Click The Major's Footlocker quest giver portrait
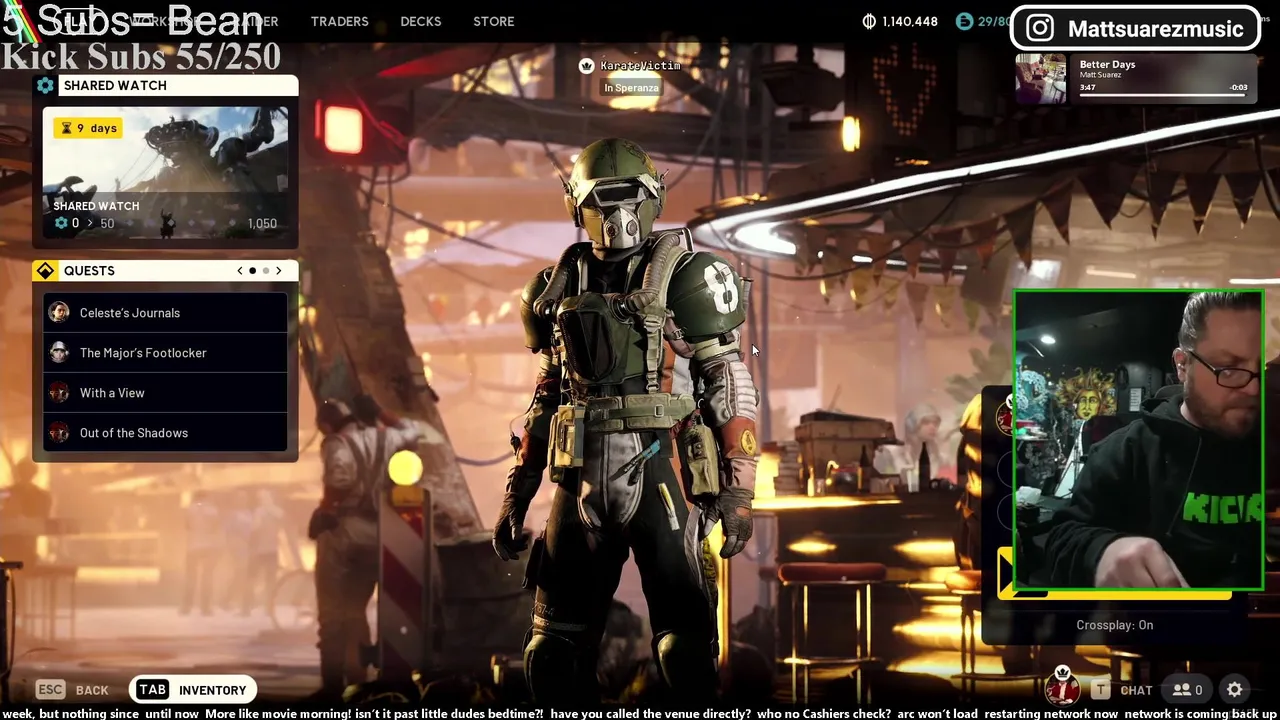Image resolution: width=1280 pixels, height=720 pixels. coord(59,353)
